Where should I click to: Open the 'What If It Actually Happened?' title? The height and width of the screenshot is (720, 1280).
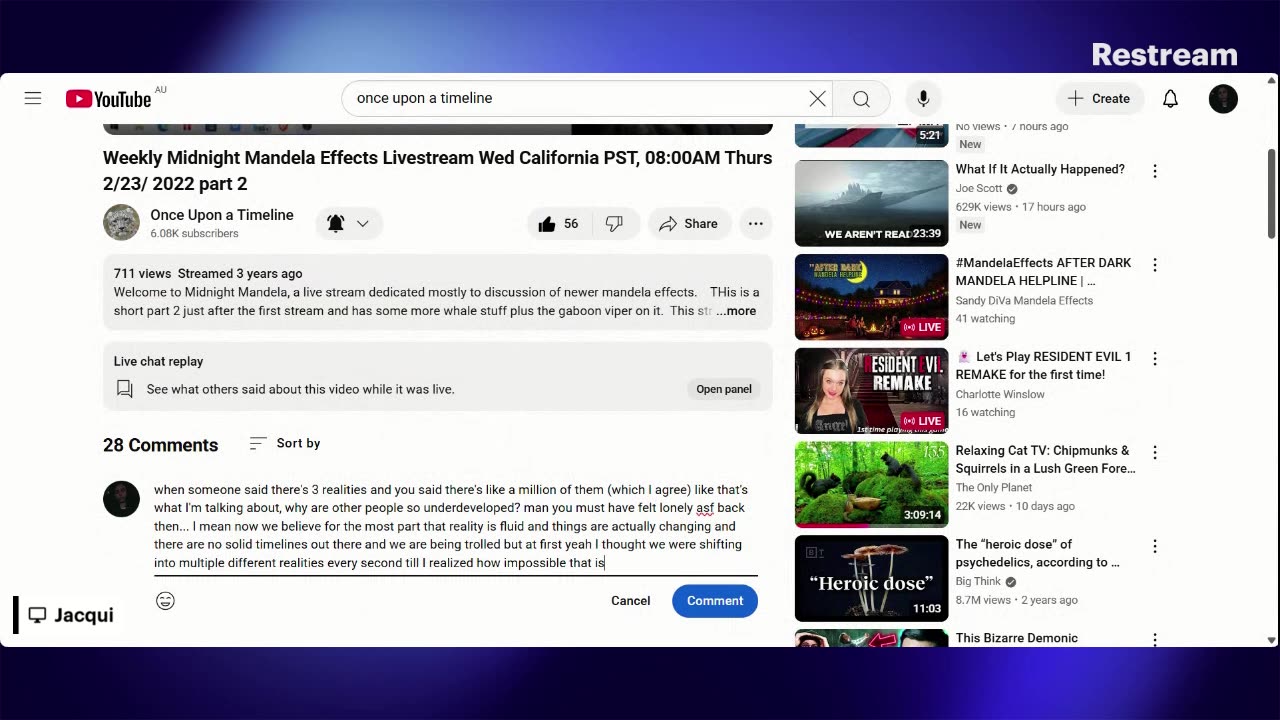point(1040,169)
